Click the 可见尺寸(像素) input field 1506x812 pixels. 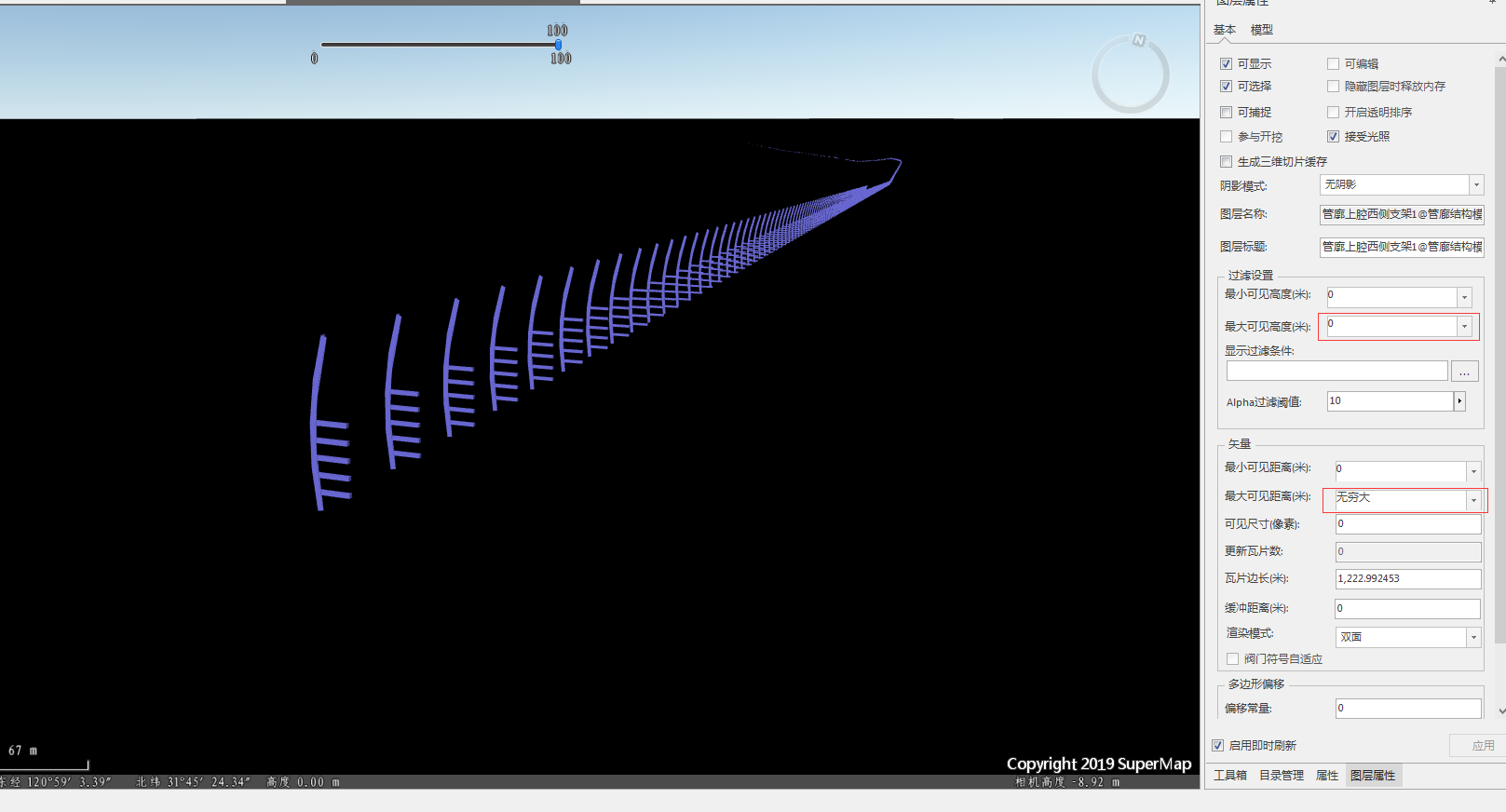1408,524
